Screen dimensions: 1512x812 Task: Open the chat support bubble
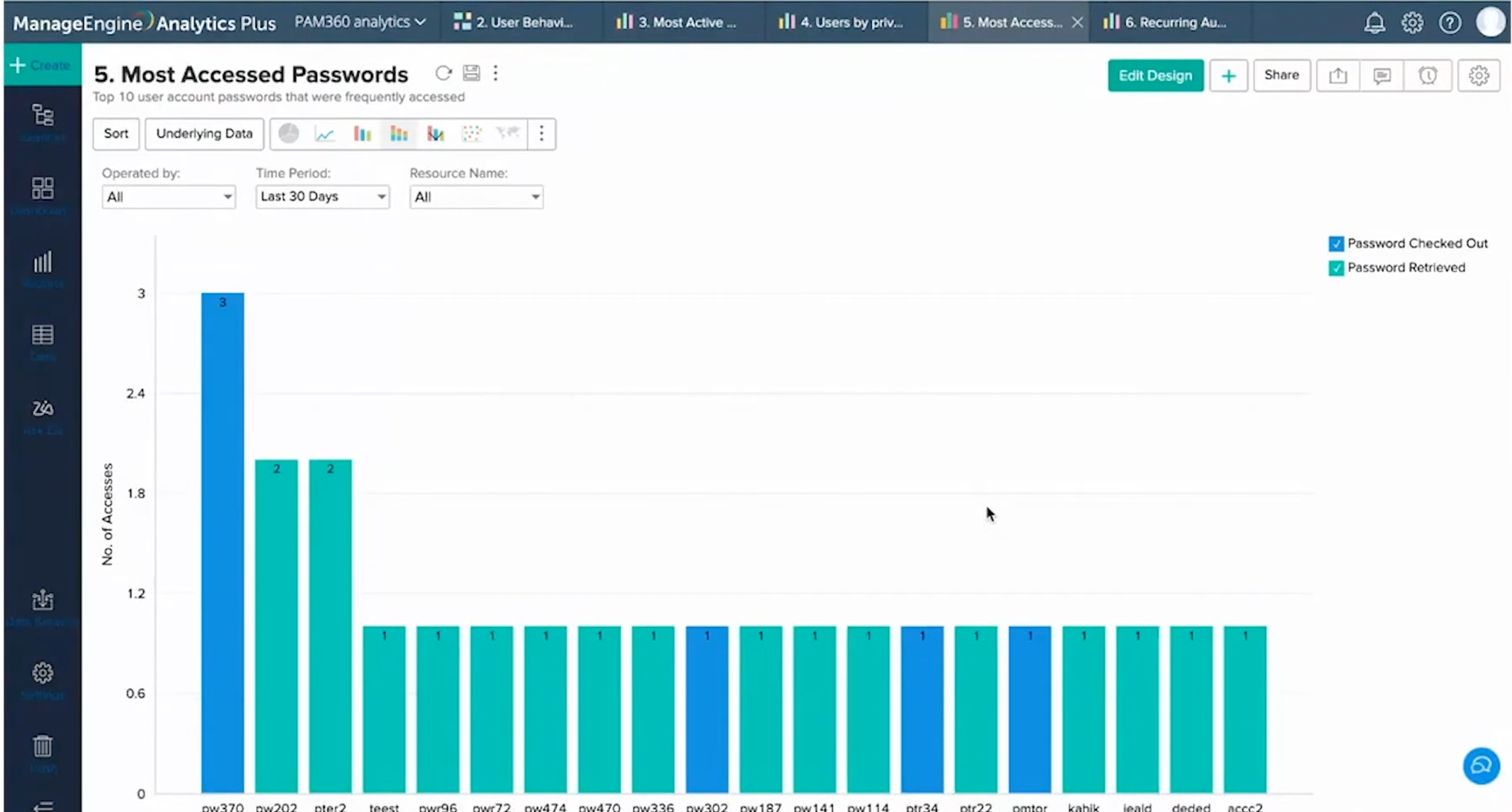(x=1481, y=766)
